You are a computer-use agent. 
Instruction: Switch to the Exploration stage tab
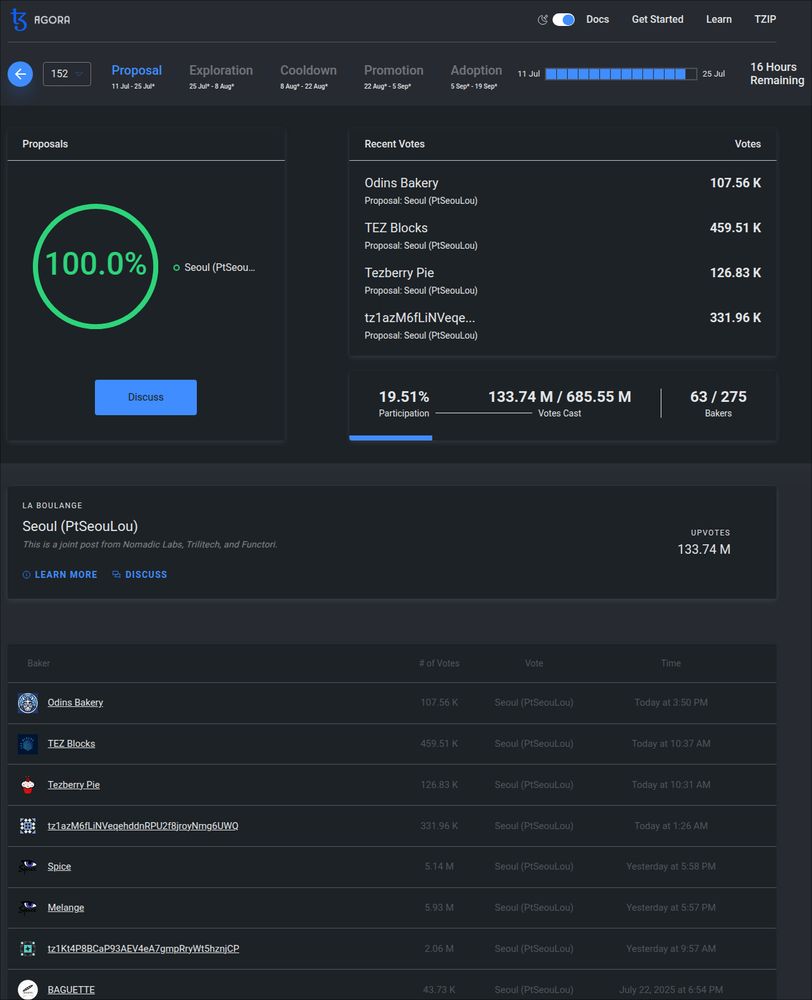coord(221,75)
